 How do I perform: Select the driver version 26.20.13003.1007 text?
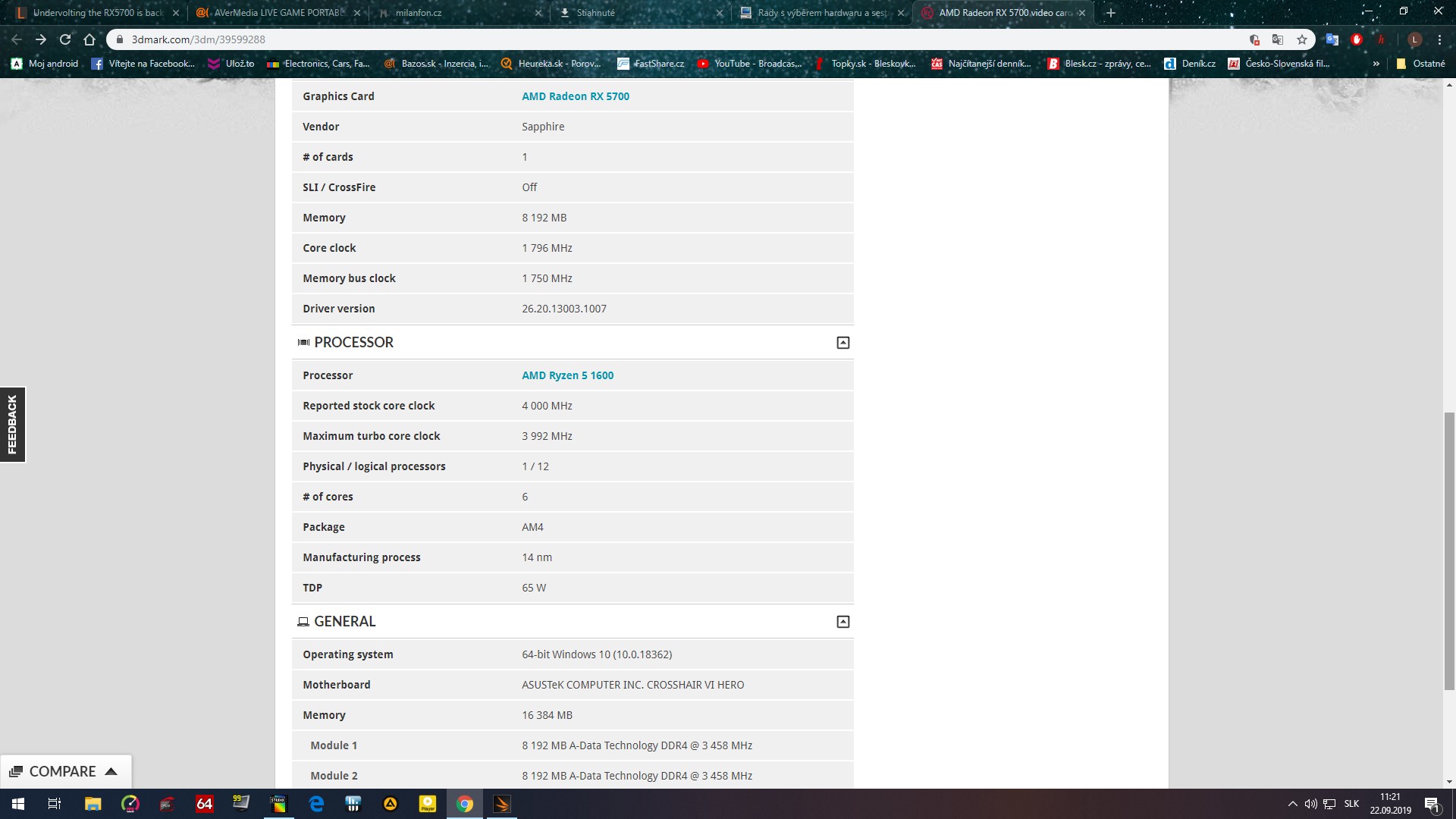(564, 309)
